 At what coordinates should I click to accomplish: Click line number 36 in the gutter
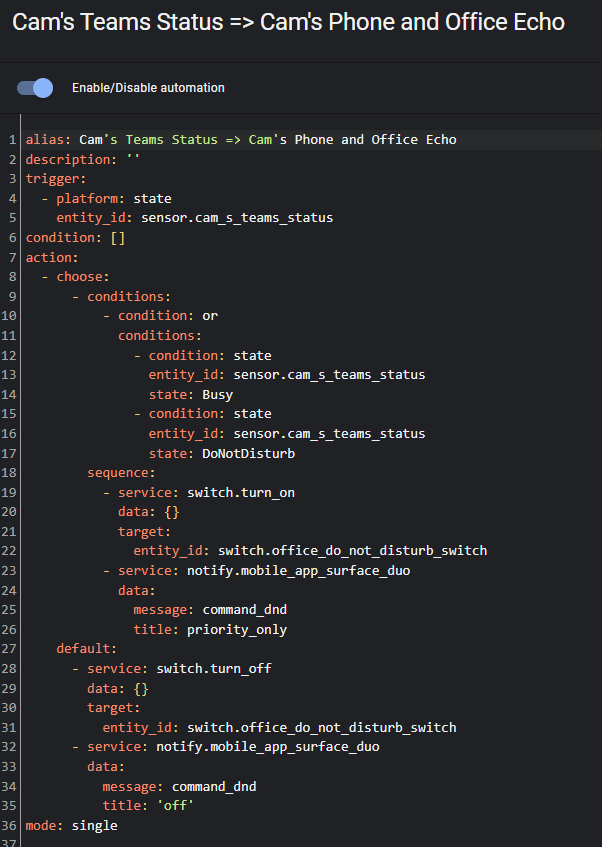click(x=9, y=826)
